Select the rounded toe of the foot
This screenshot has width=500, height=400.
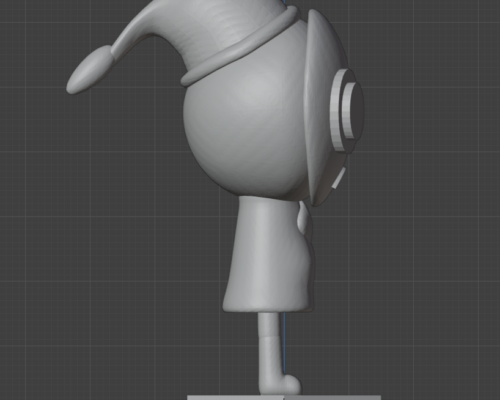pyautogui.click(x=292, y=383)
